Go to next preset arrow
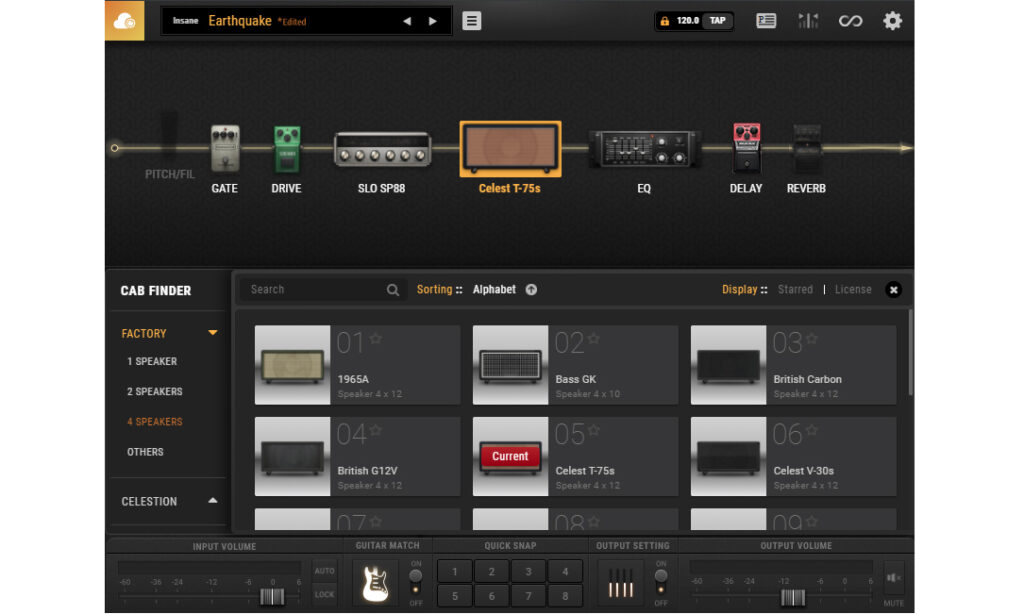This screenshot has width=1024, height=614. pyautogui.click(x=432, y=21)
